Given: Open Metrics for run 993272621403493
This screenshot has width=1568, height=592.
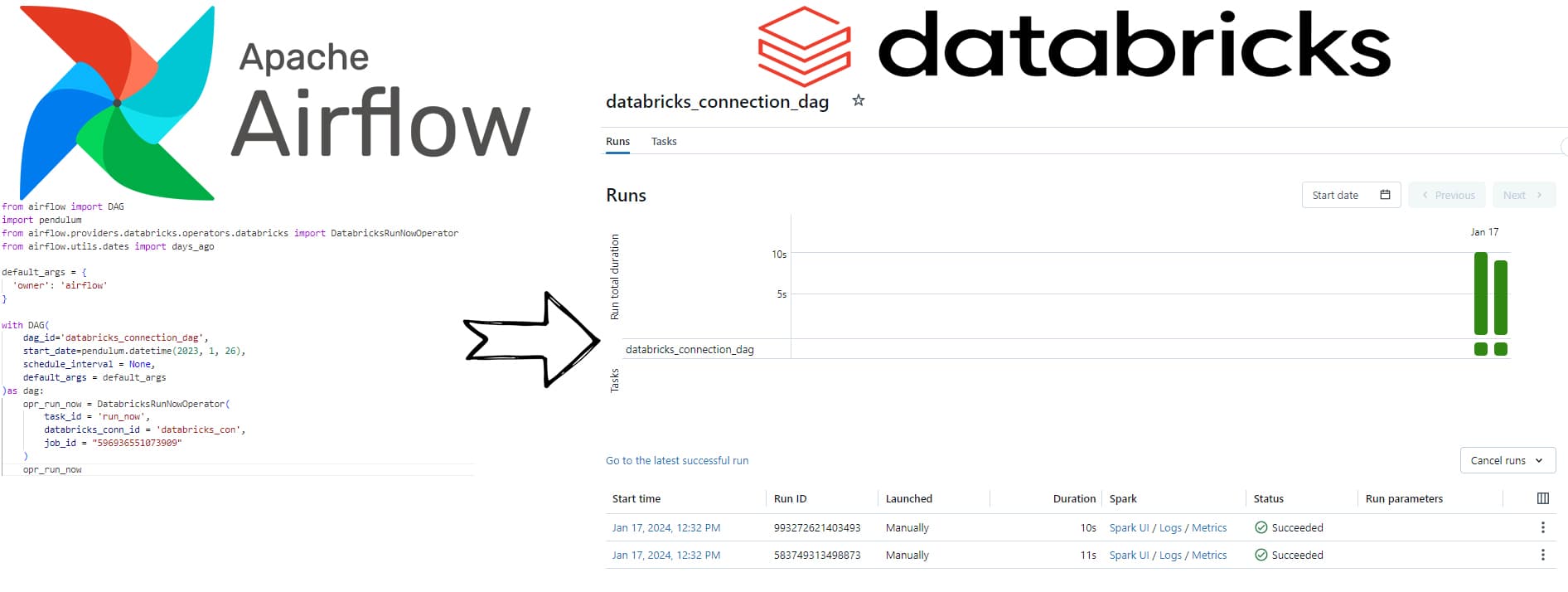Looking at the screenshot, I should (x=1209, y=527).
